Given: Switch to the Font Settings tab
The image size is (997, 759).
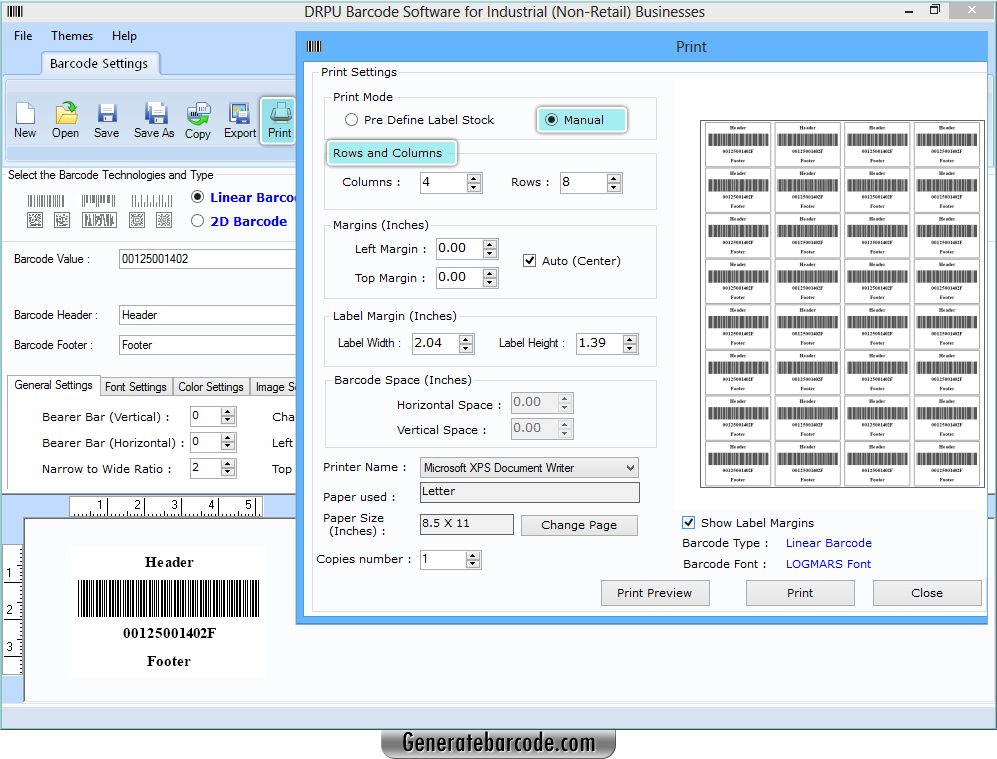Looking at the screenshot, I should (x=136, y=387).
